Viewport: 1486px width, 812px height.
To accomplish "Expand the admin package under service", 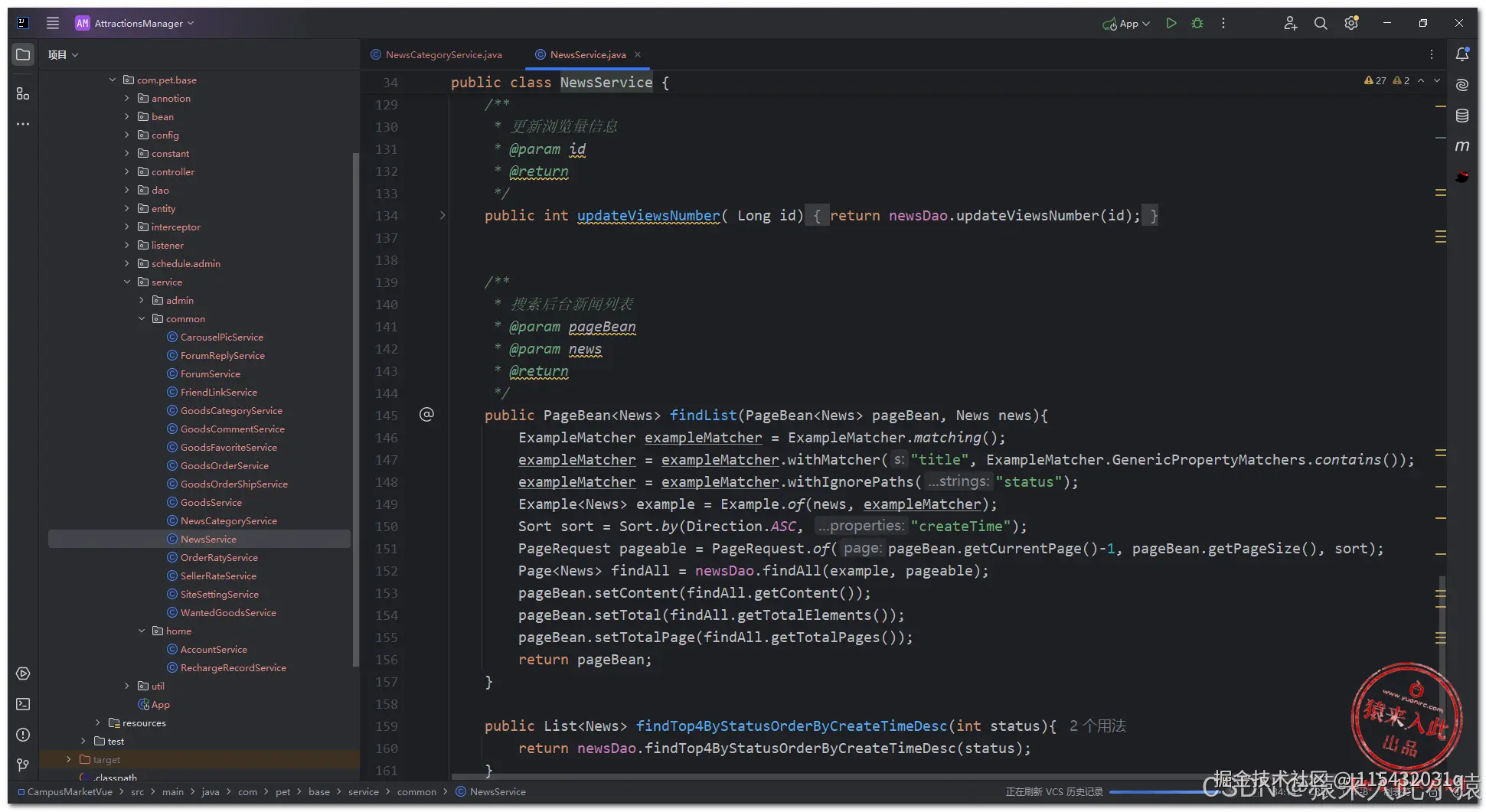I will [142, 300].
